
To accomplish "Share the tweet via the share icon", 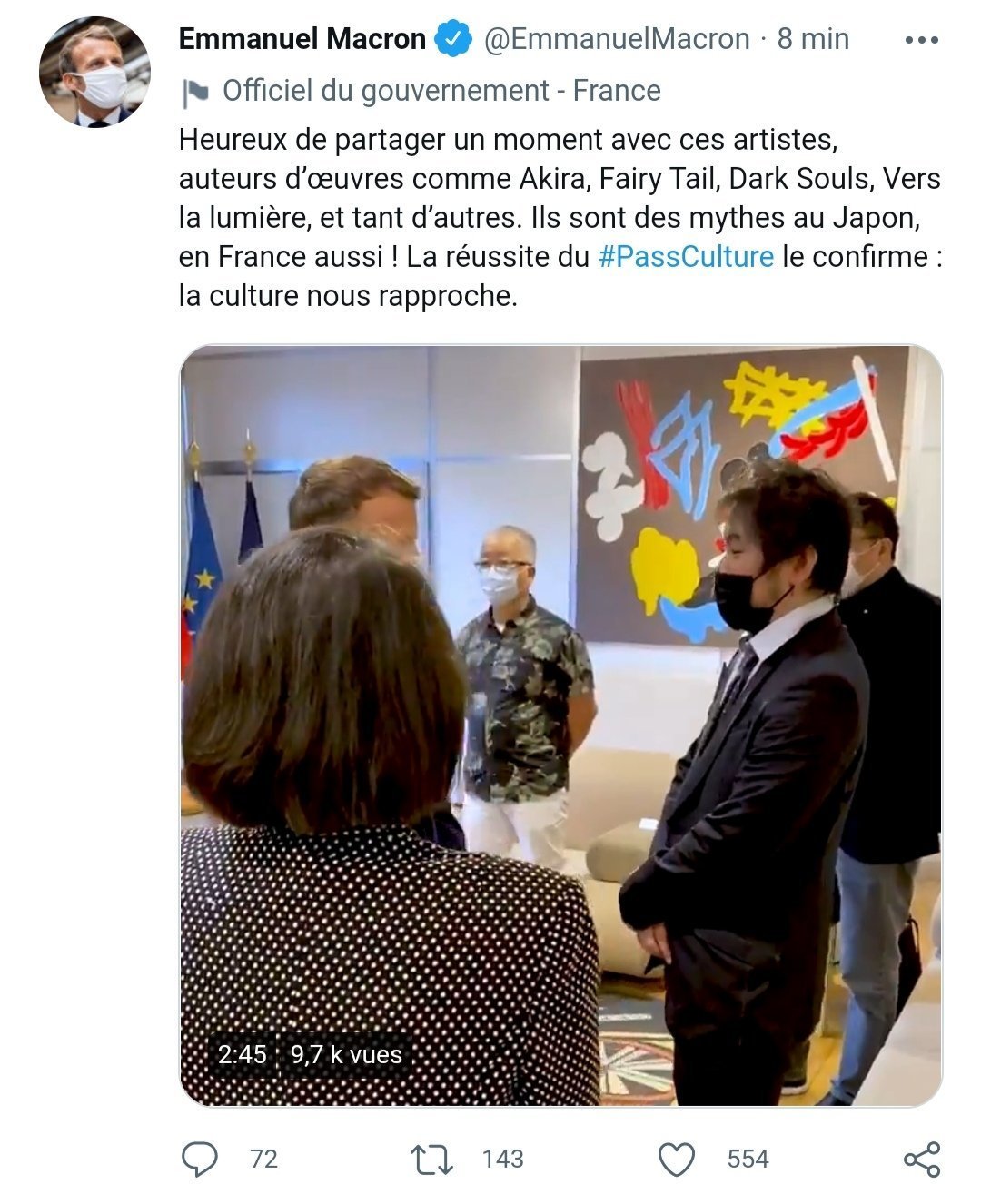I will click(x=922, y=1160).
